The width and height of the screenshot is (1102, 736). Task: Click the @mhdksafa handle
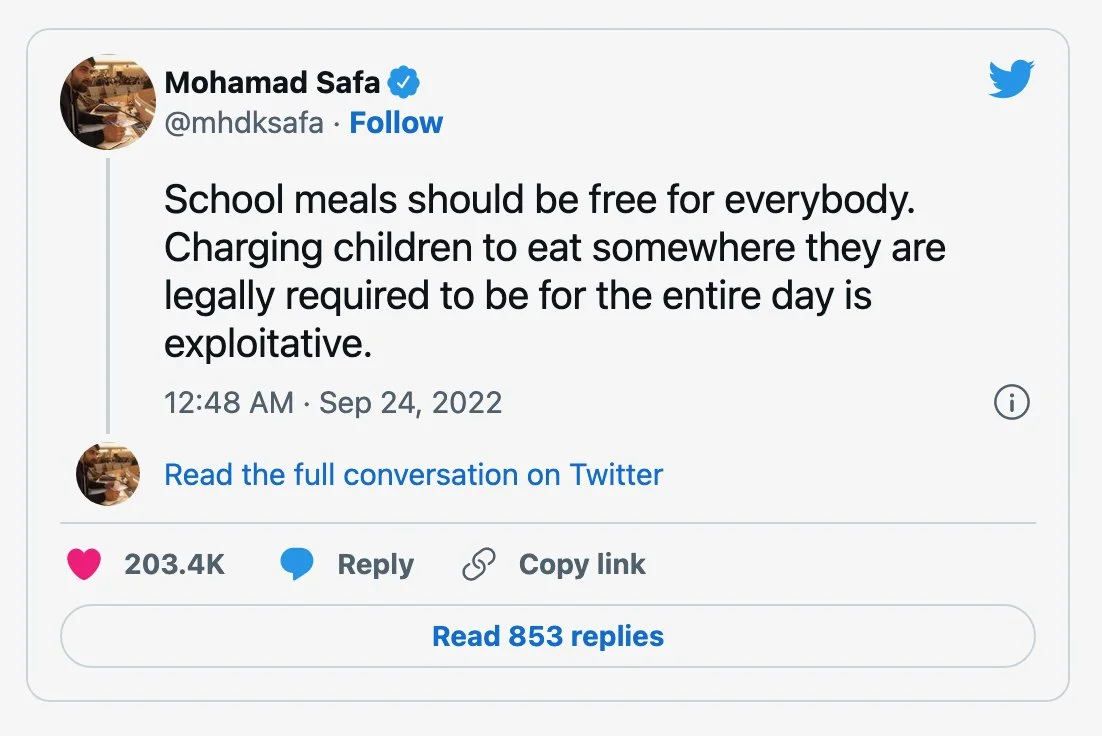pos(244,123)
